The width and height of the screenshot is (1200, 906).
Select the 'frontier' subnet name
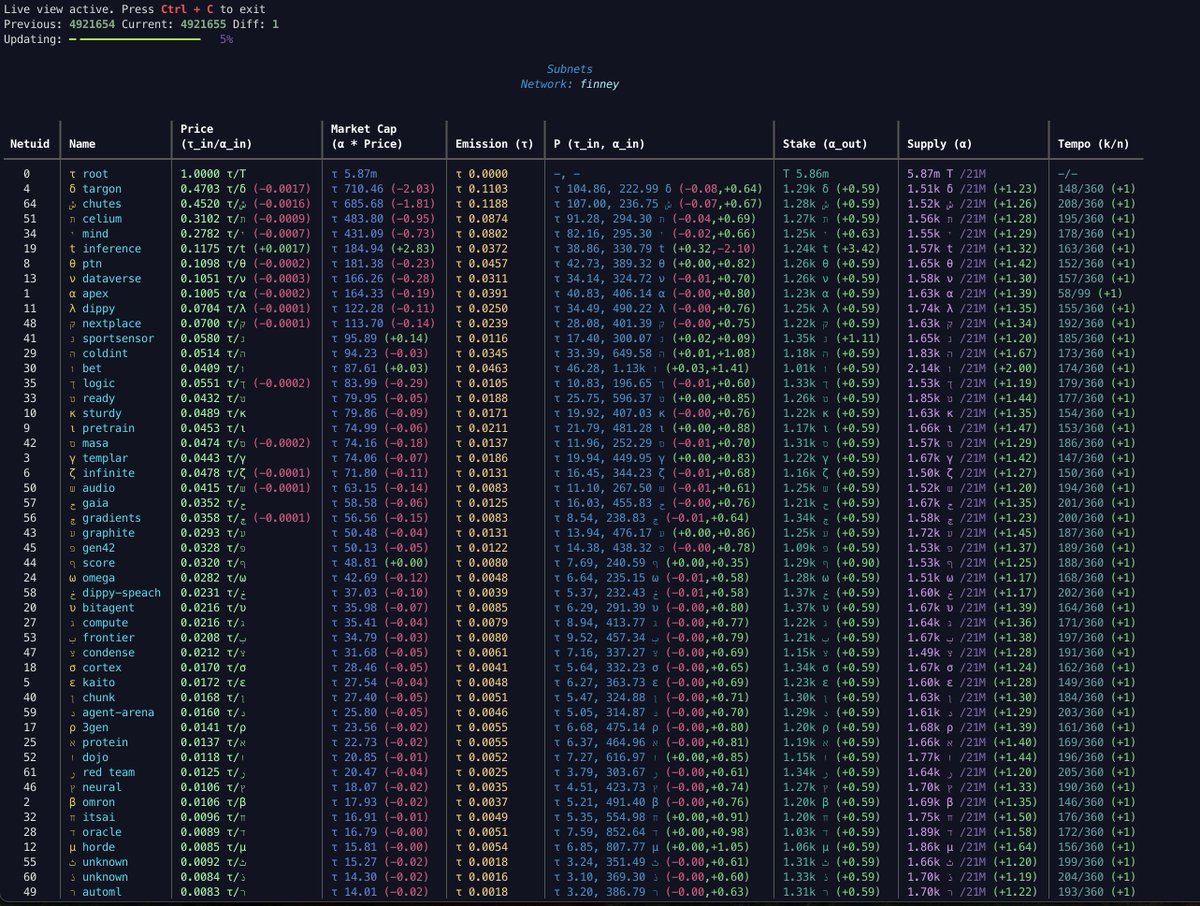(109, 638)
